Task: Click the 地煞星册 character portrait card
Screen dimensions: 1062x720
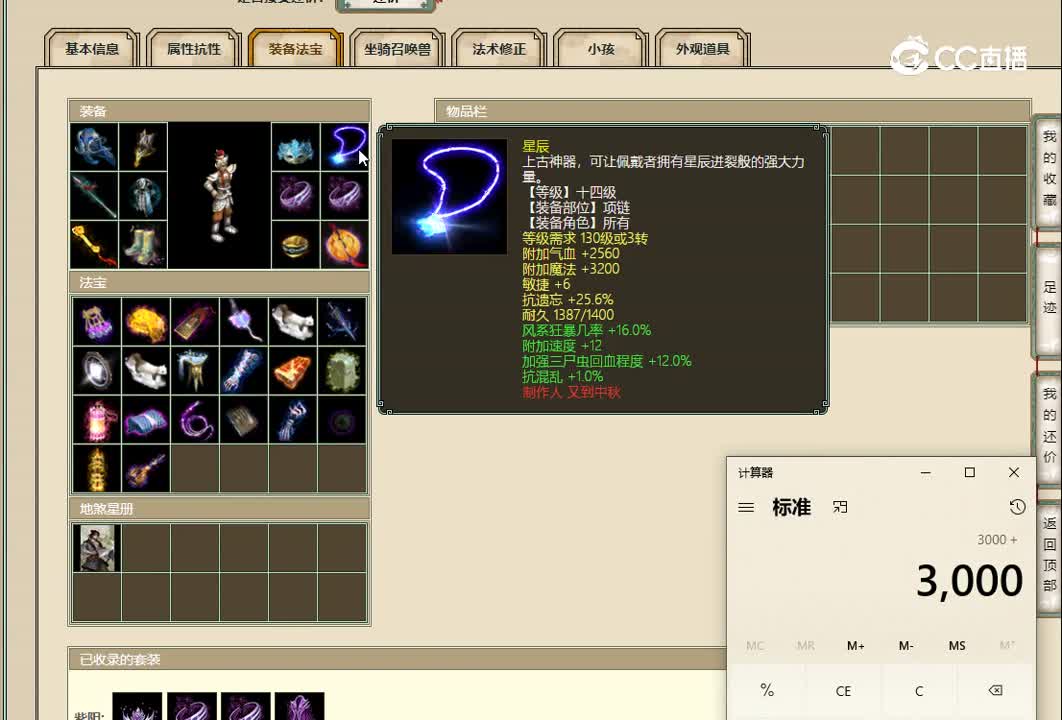Action: (97, 548)
